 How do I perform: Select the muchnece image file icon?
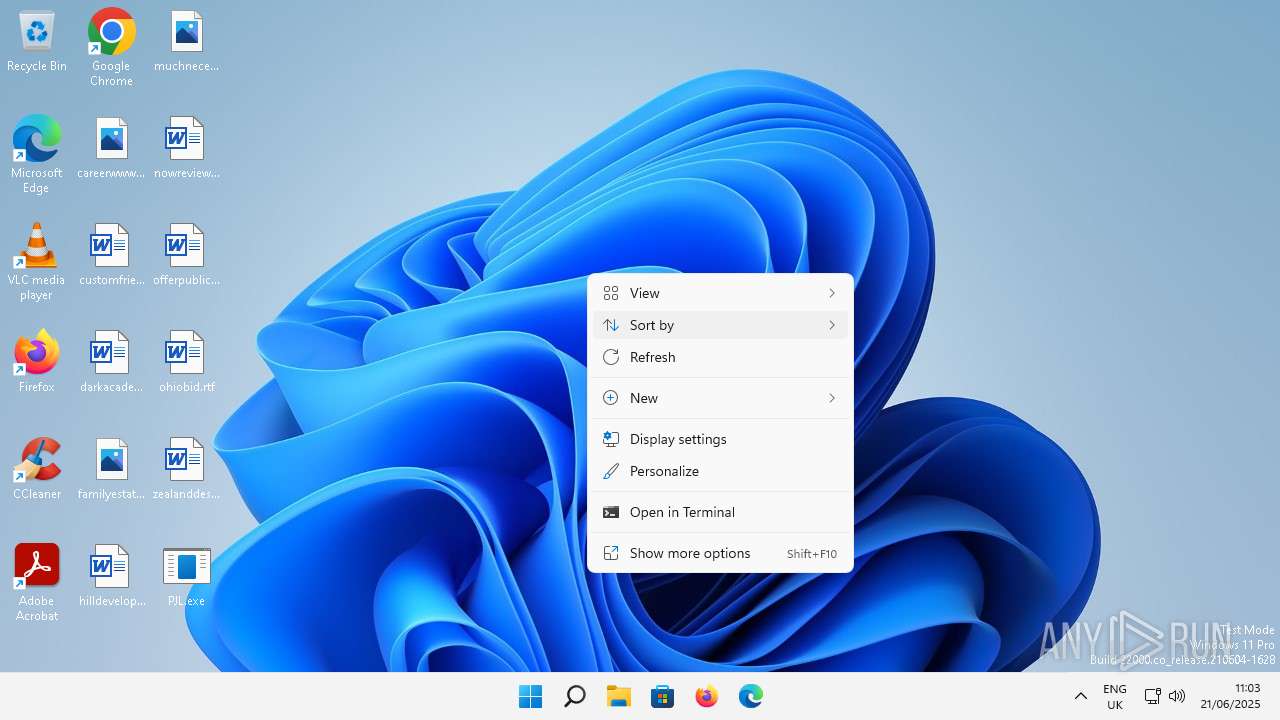[187, 42]
